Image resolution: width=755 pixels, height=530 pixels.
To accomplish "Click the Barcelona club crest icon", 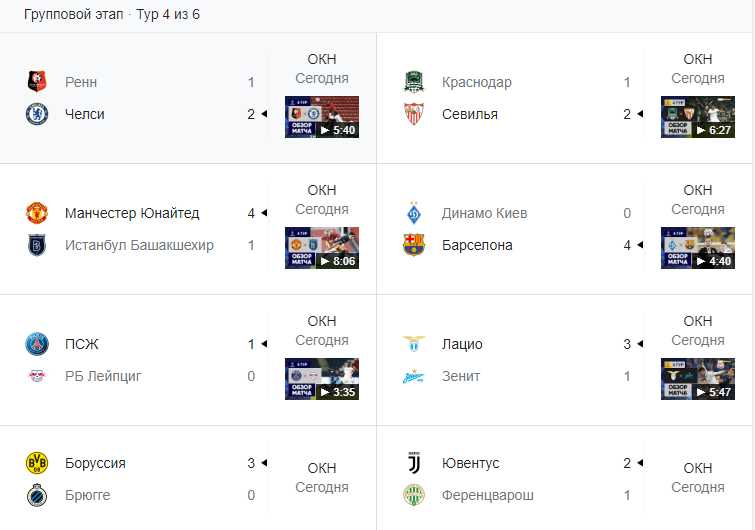I will tap(414, 245).
